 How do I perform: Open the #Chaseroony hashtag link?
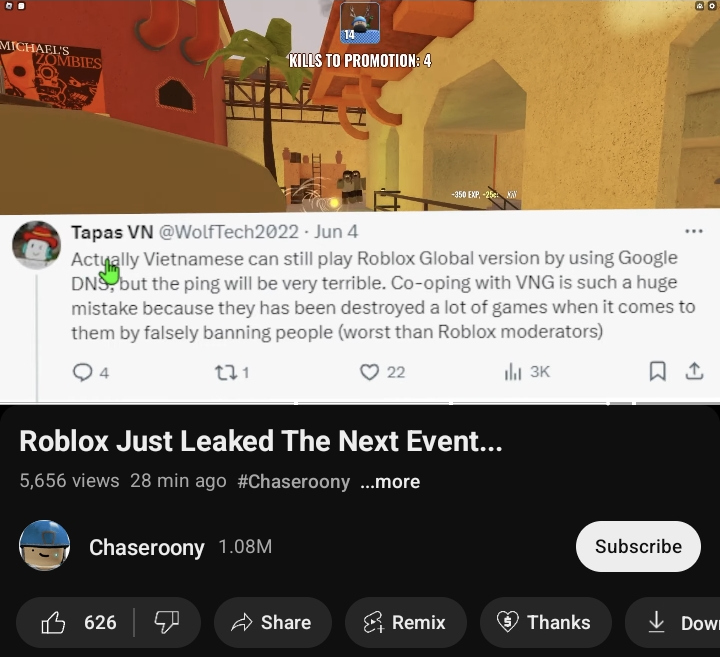[x=294, y=482]
